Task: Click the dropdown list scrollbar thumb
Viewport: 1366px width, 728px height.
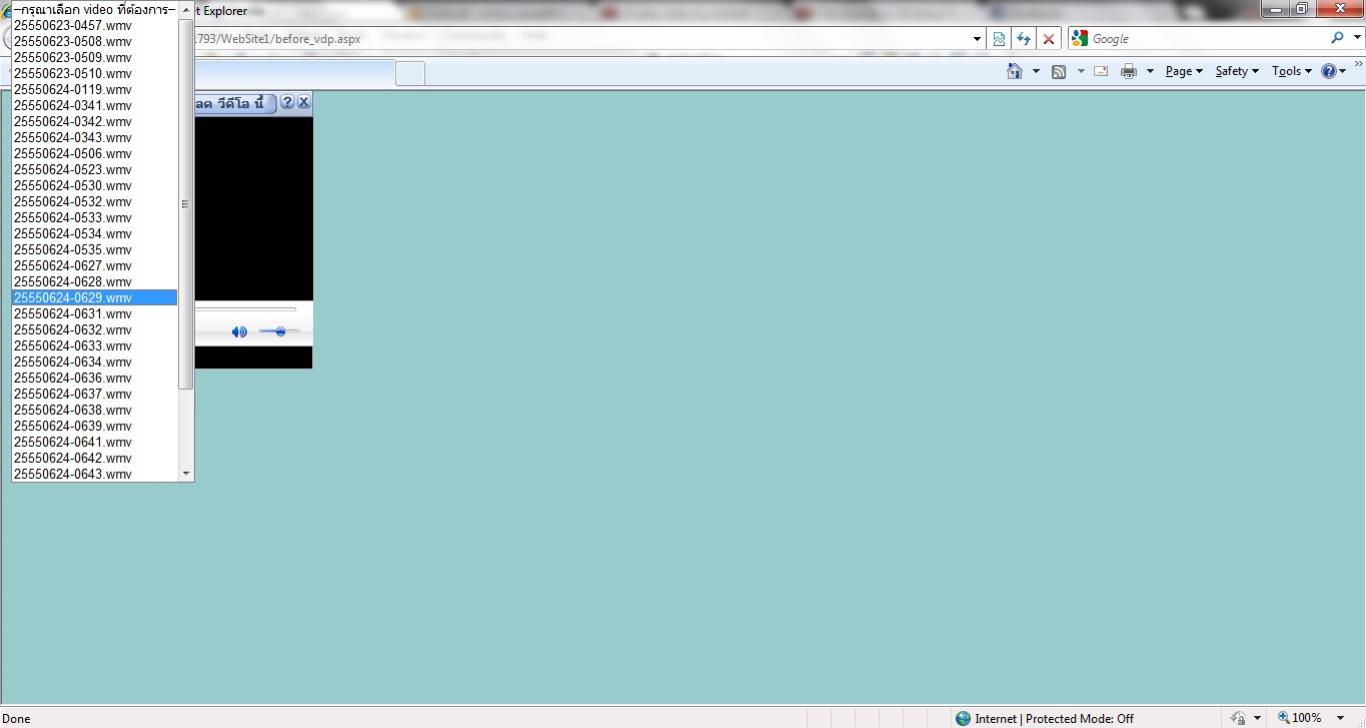Action: [x=185, y=203]
